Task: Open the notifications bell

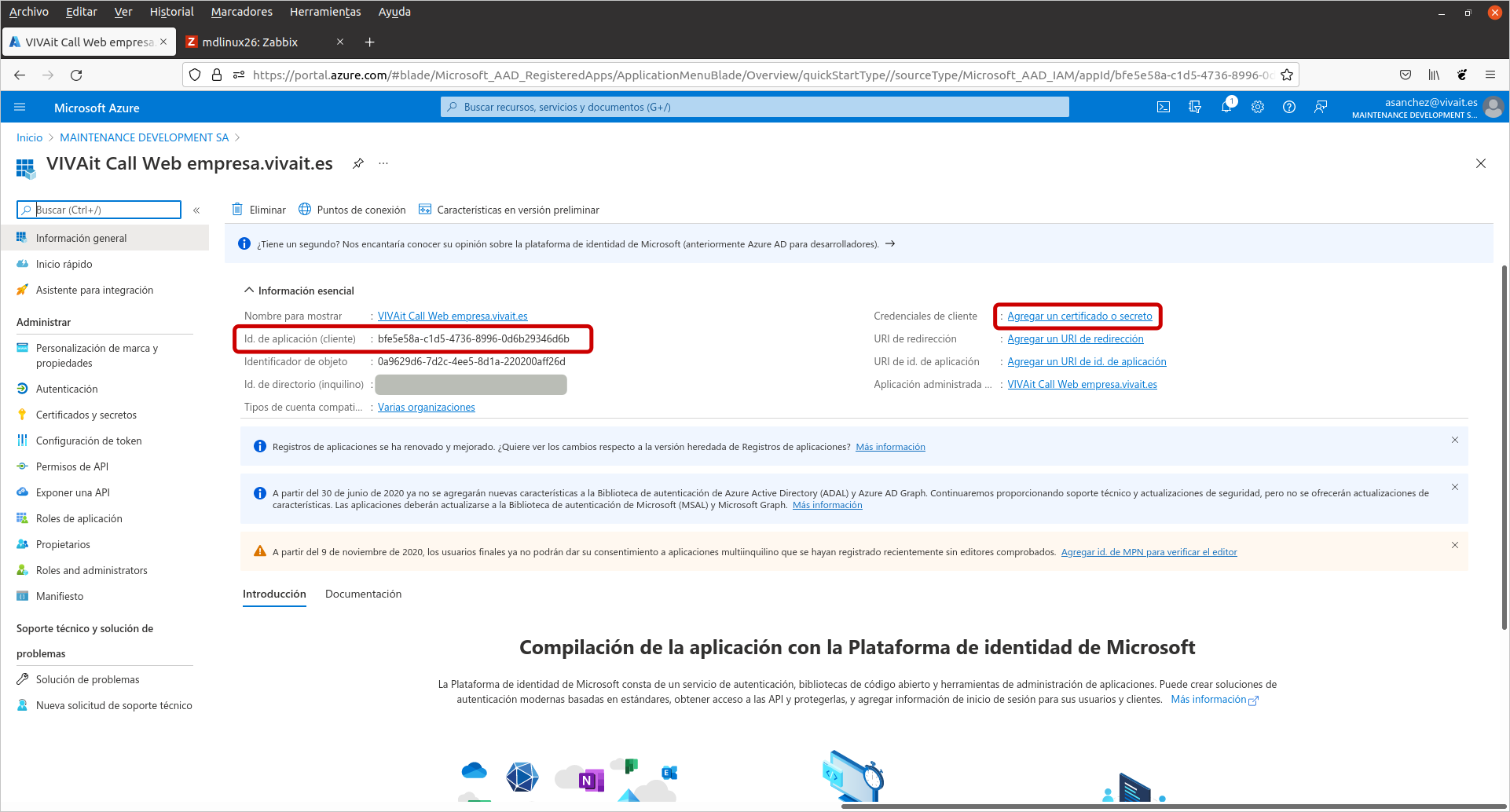Action: pos(1226,107)
